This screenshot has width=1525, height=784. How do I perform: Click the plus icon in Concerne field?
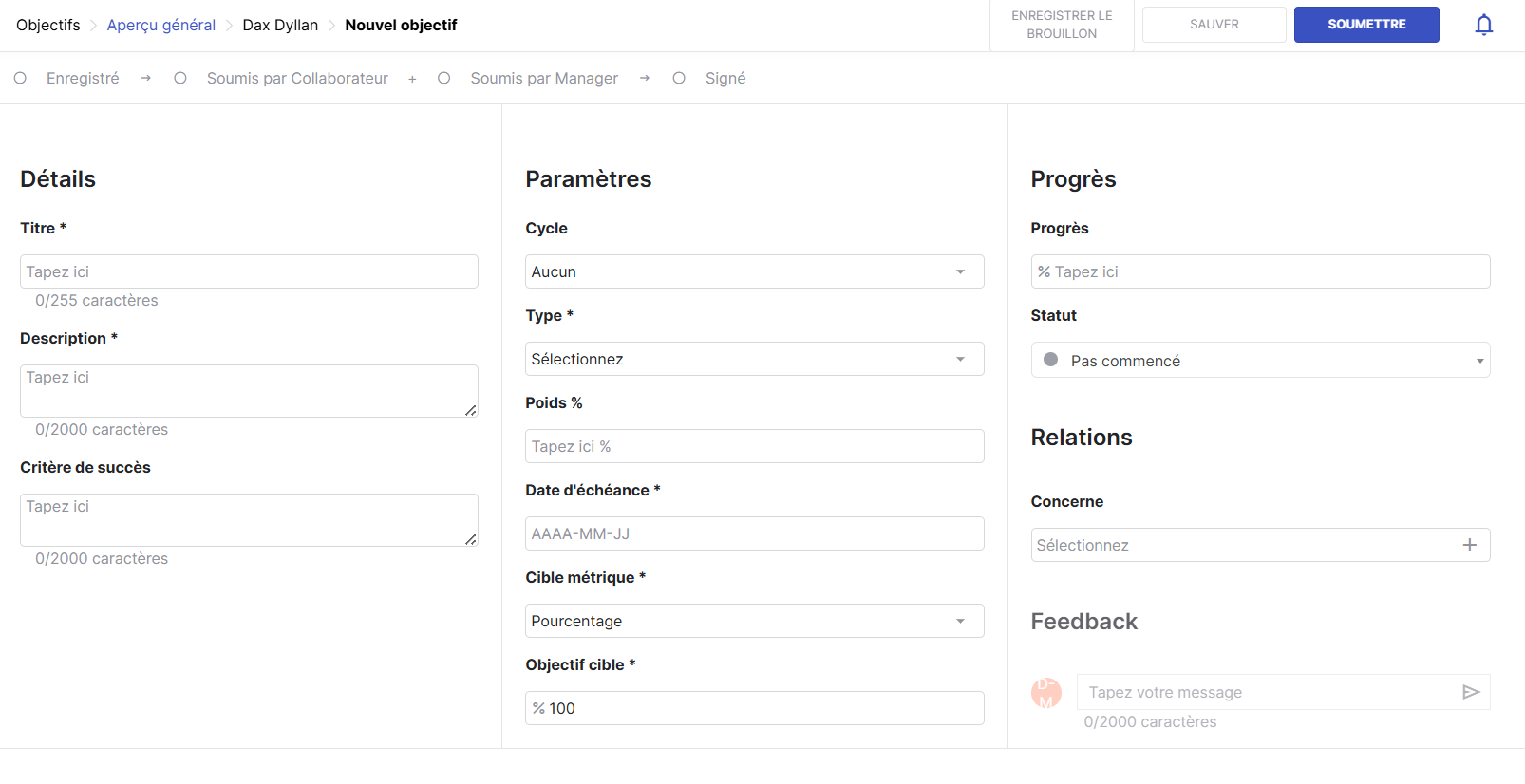point(1469,545)
